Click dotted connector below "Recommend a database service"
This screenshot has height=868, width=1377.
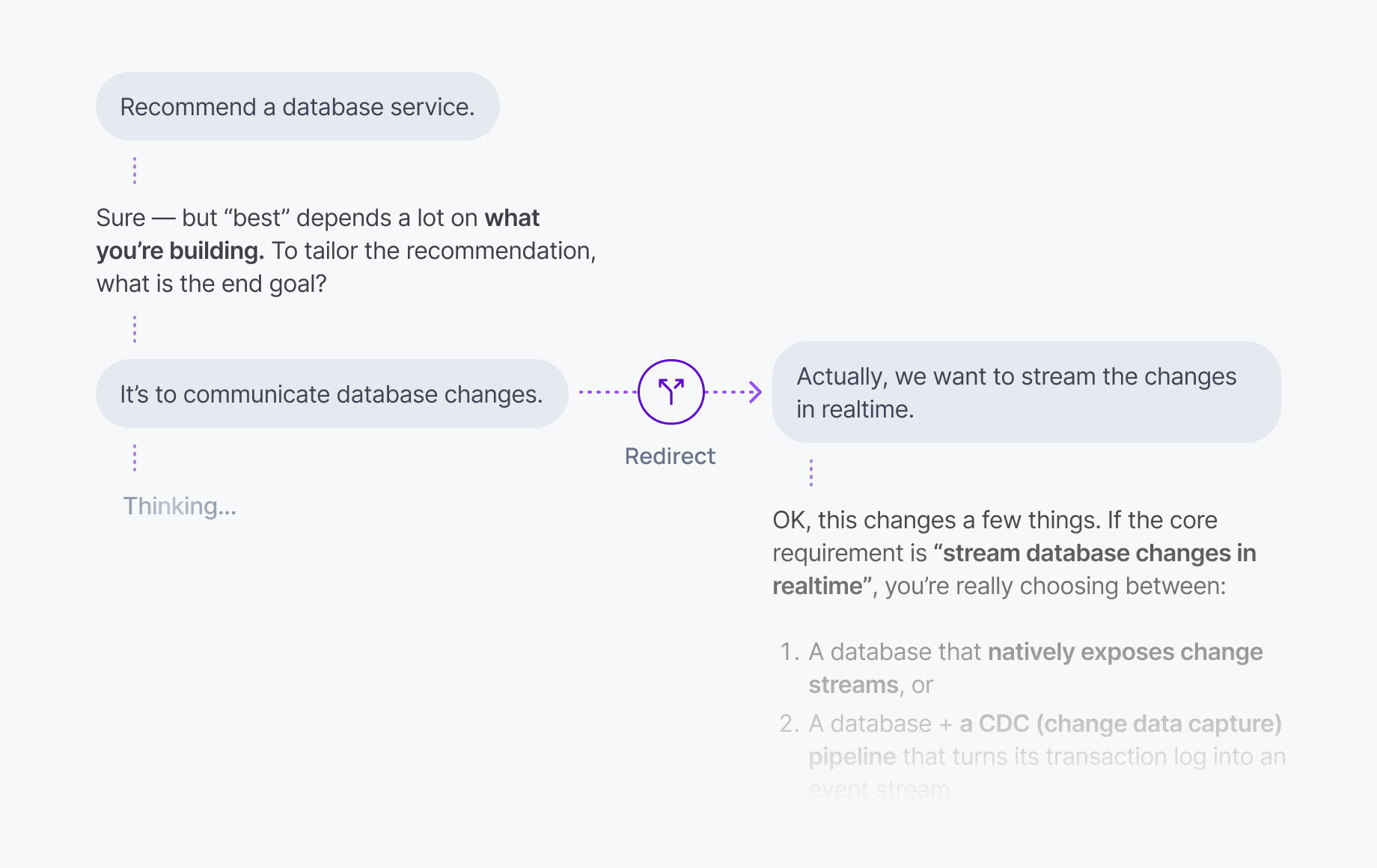[x=135, y=171]
